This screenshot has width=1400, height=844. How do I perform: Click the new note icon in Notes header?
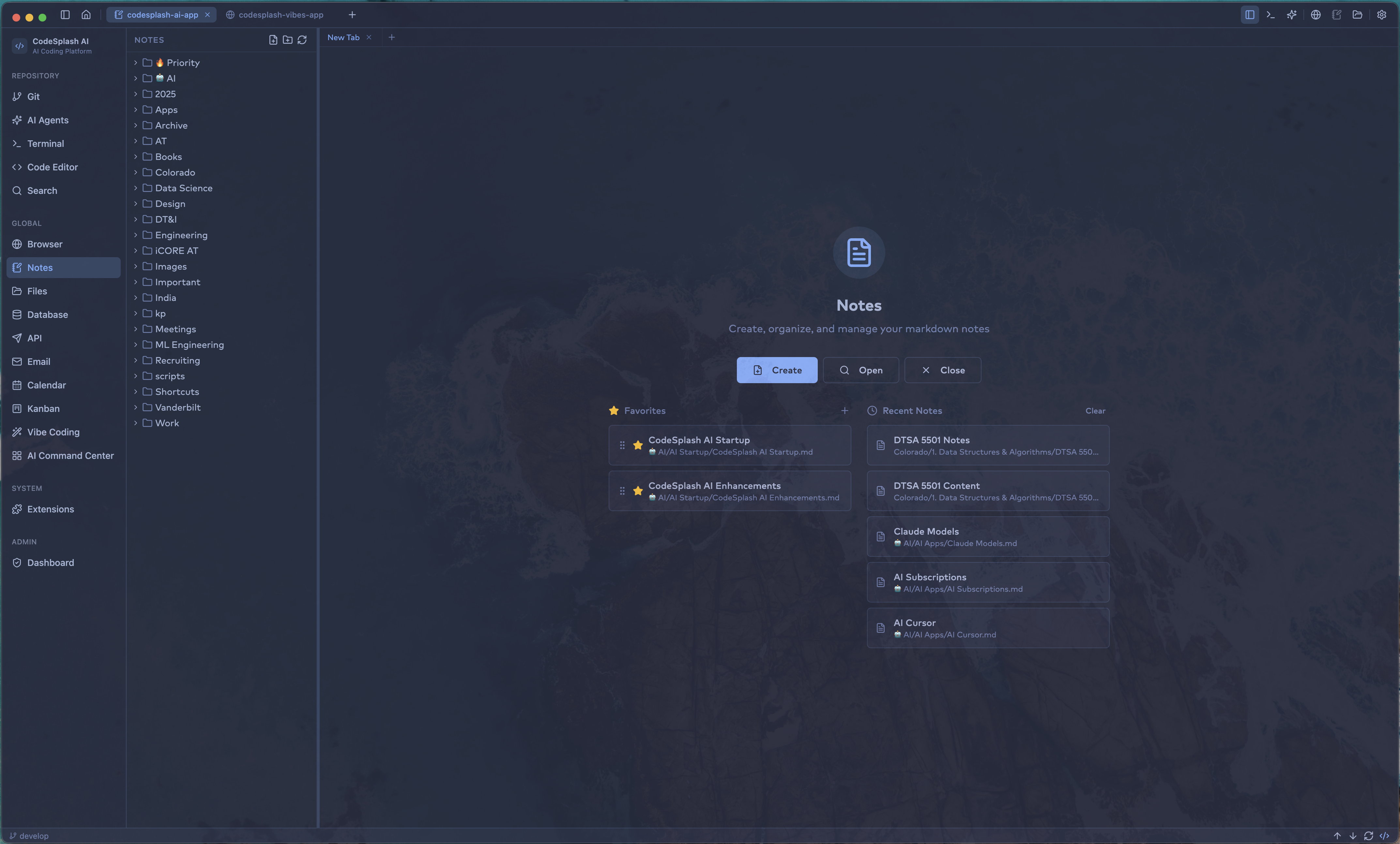[273, 40]
